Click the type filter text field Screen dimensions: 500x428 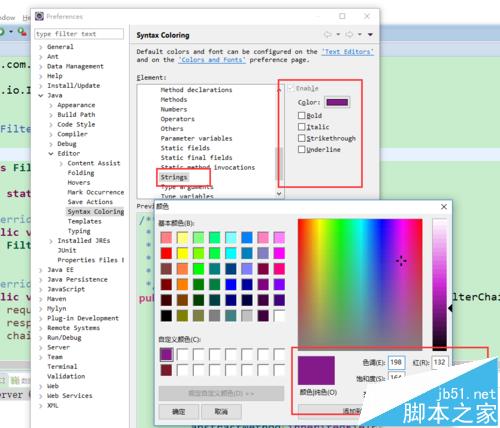[79, 34]
